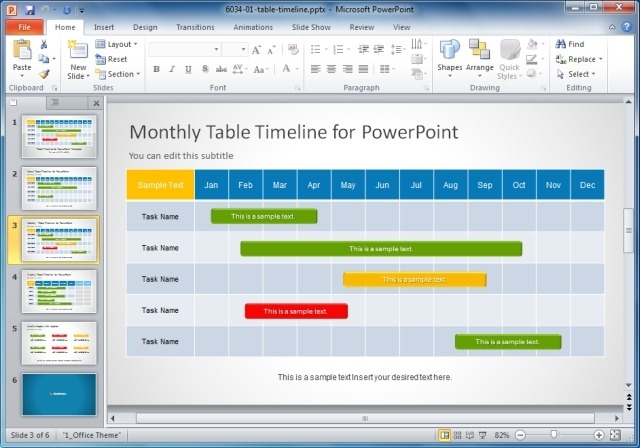Open PowerPoint Help question mark

point(627,27)
